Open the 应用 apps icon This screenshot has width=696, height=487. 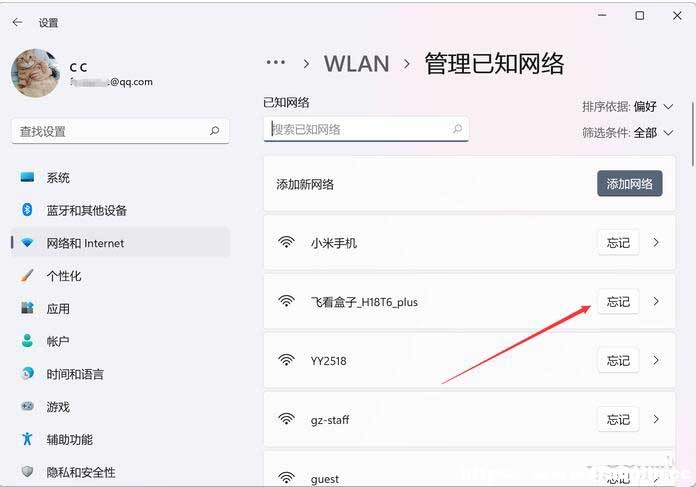point(27,308)
